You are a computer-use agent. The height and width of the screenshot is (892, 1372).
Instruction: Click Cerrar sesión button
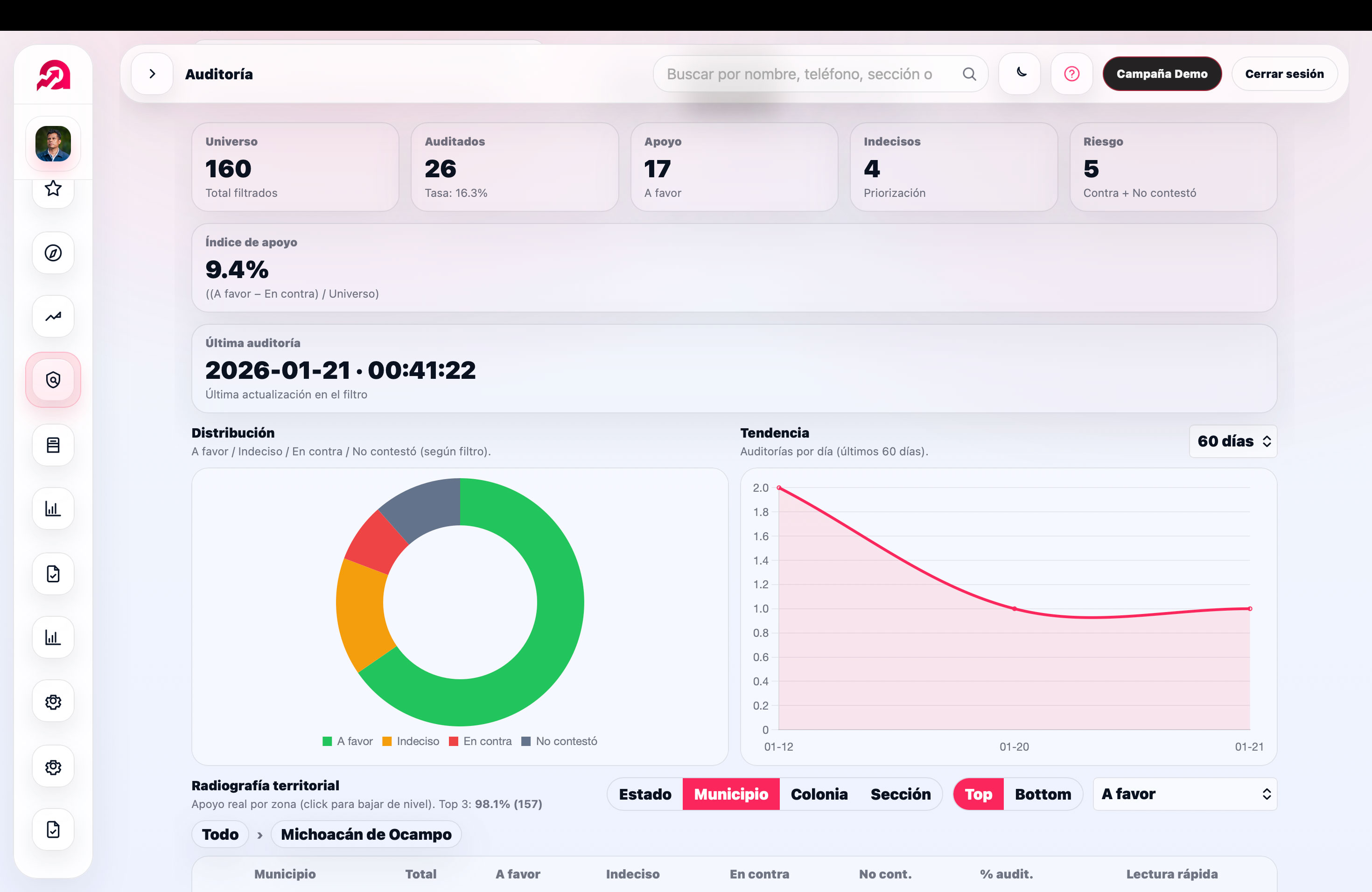[1284, 74]
